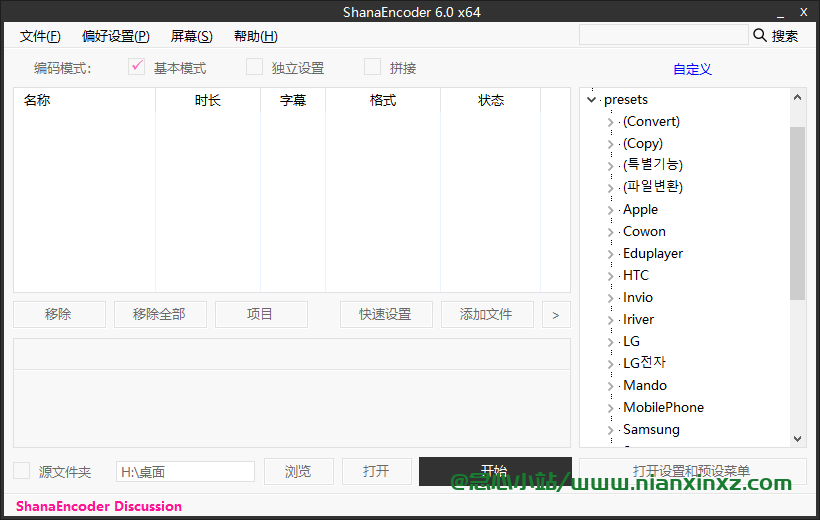
Task: Open 快速设置 quick settings
Action: [x=386, y=314]
